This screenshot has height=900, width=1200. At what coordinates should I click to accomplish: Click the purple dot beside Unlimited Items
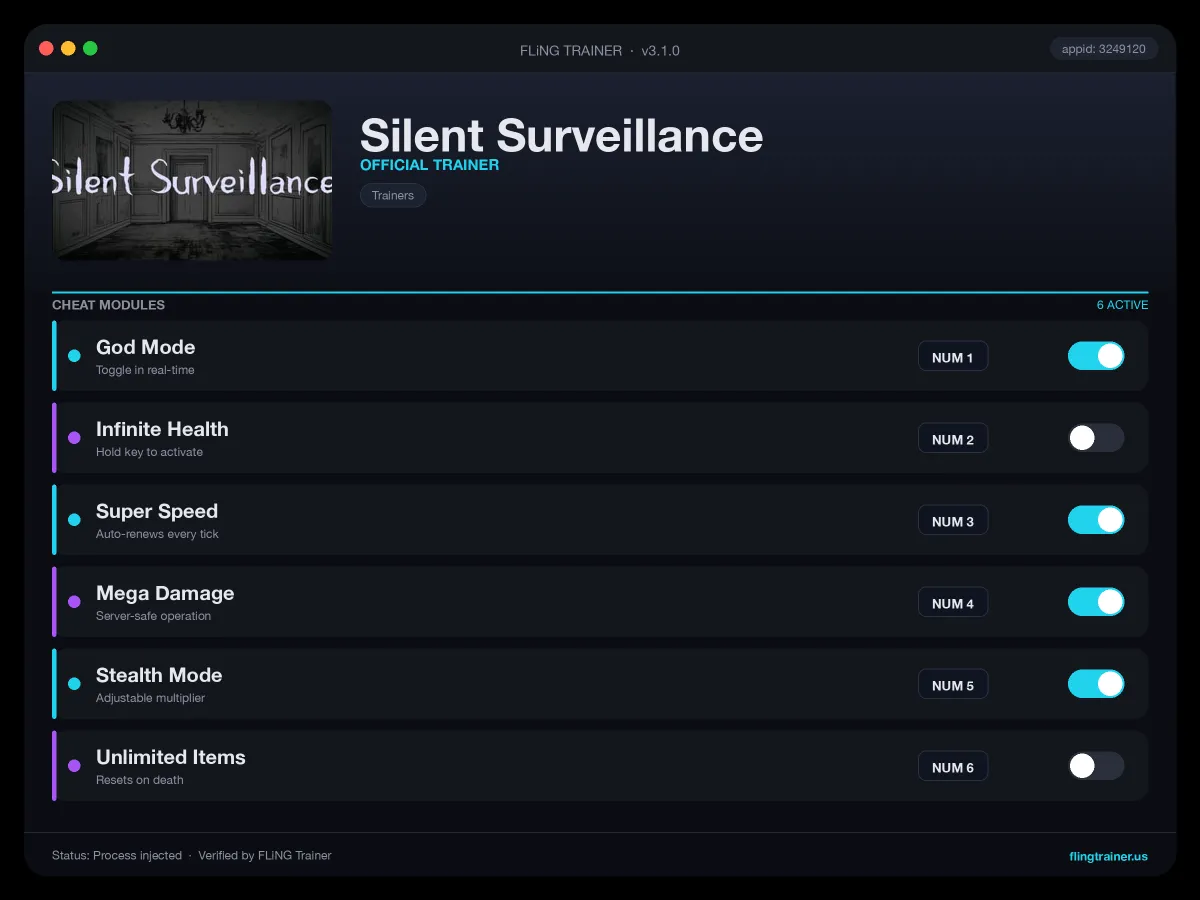click(74, 766)
